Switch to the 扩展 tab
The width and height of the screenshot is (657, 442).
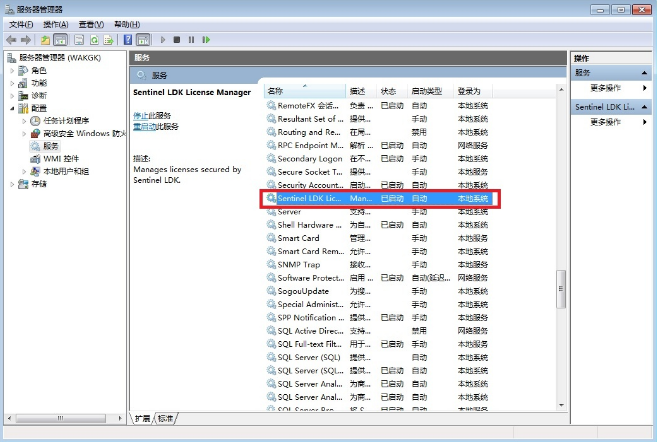[142, 418]
